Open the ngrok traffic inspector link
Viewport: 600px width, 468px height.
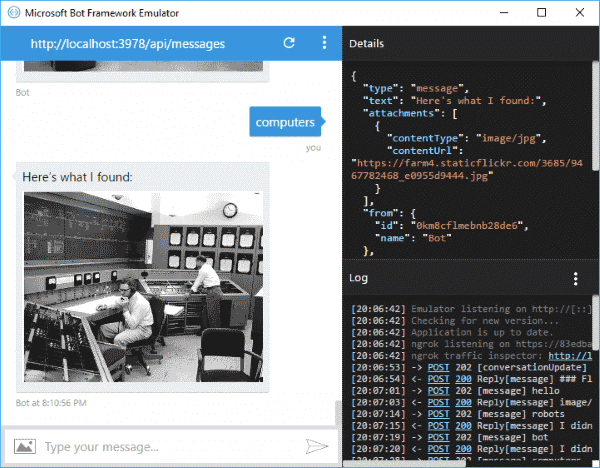[570, 355]
